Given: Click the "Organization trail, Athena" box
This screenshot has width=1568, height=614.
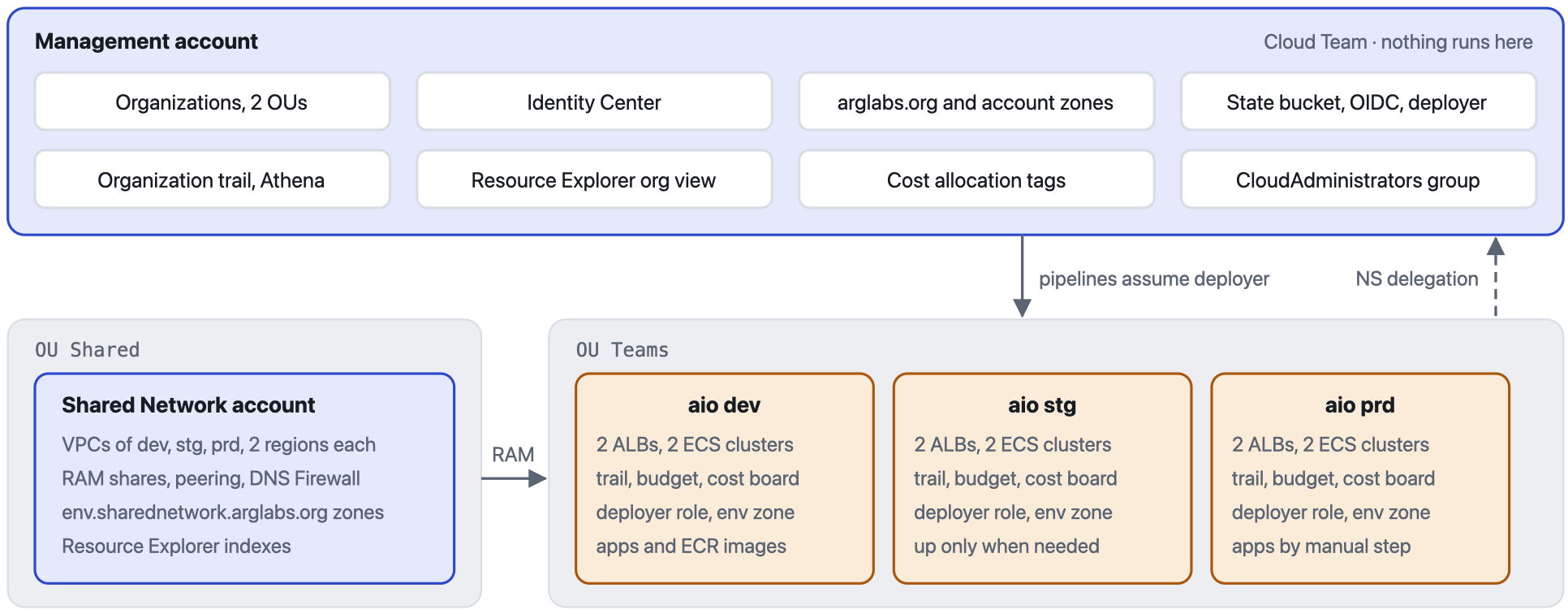Looking at the screenshot, I should [212, 179].
